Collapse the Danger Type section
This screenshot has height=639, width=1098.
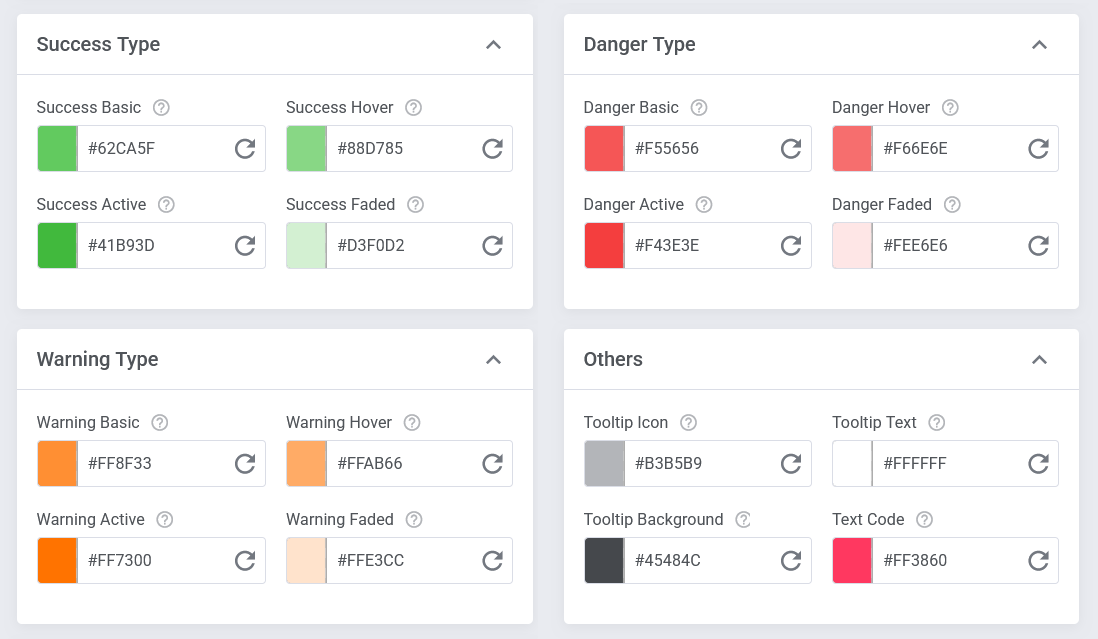tap(1039, 45)
